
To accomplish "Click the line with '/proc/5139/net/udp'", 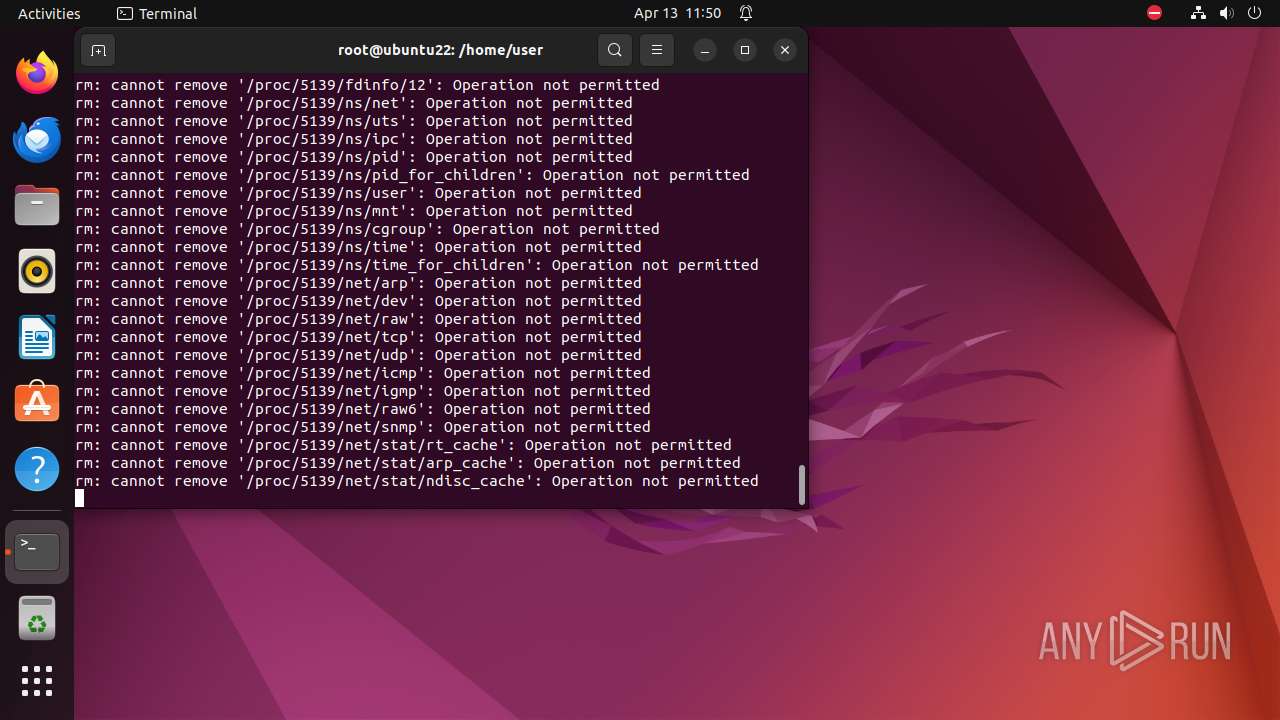I will 358,355.
